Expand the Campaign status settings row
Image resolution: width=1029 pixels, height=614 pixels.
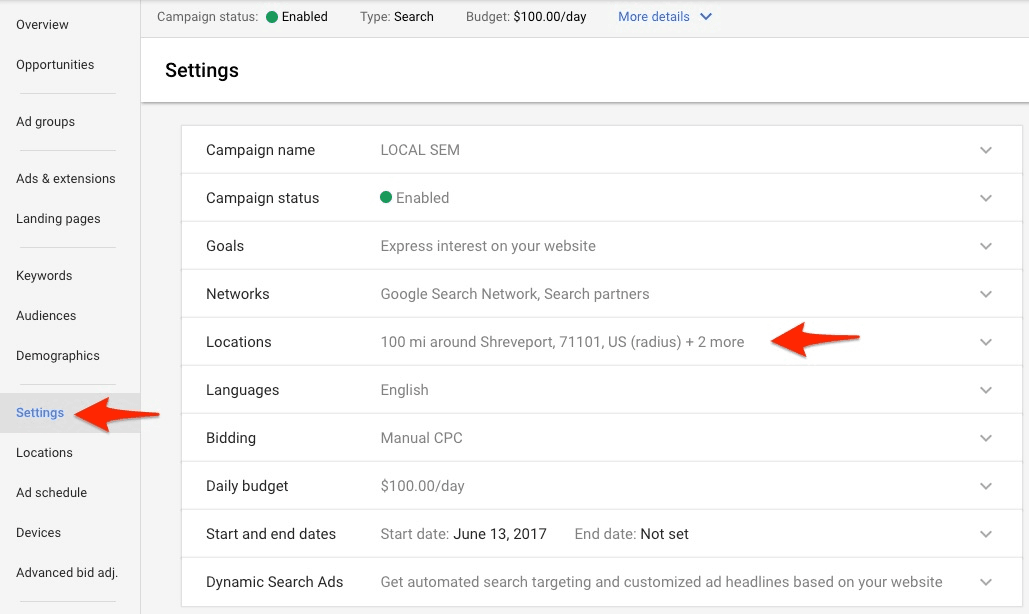pos(986,198)
